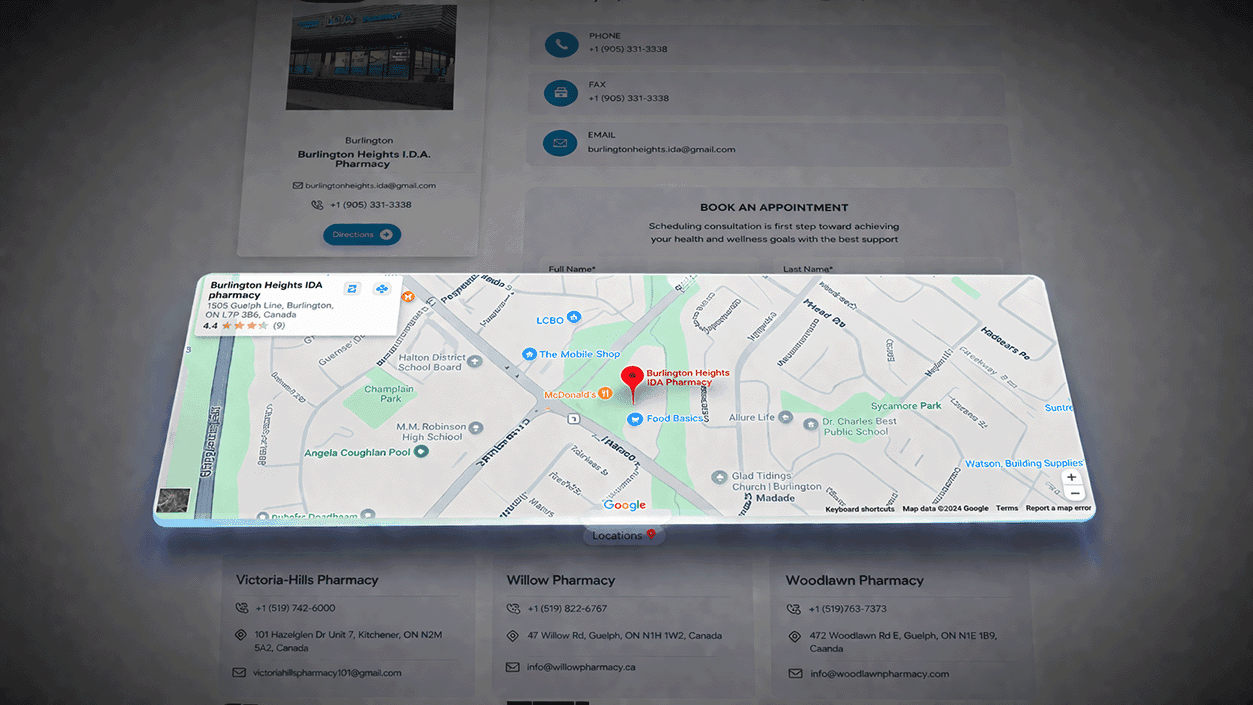
Task: Click the 472 Woodlawn Rd E address text
Action: (x=902, y=641)
